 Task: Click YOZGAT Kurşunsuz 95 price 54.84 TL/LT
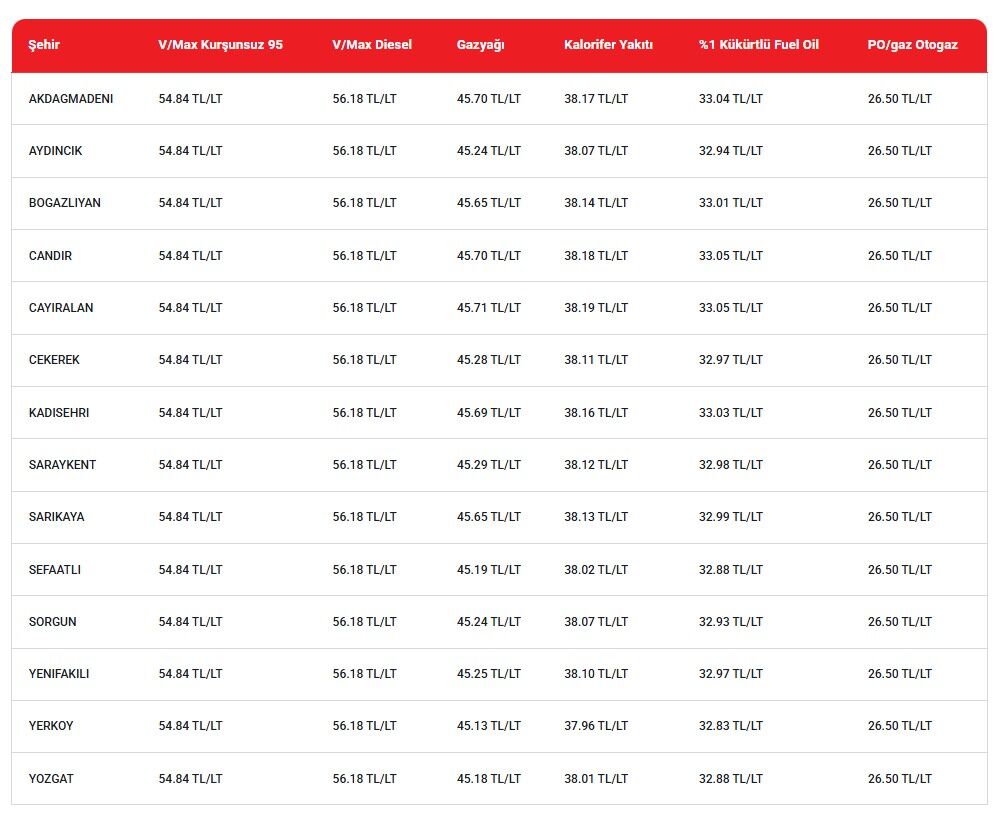pos(190,779)
